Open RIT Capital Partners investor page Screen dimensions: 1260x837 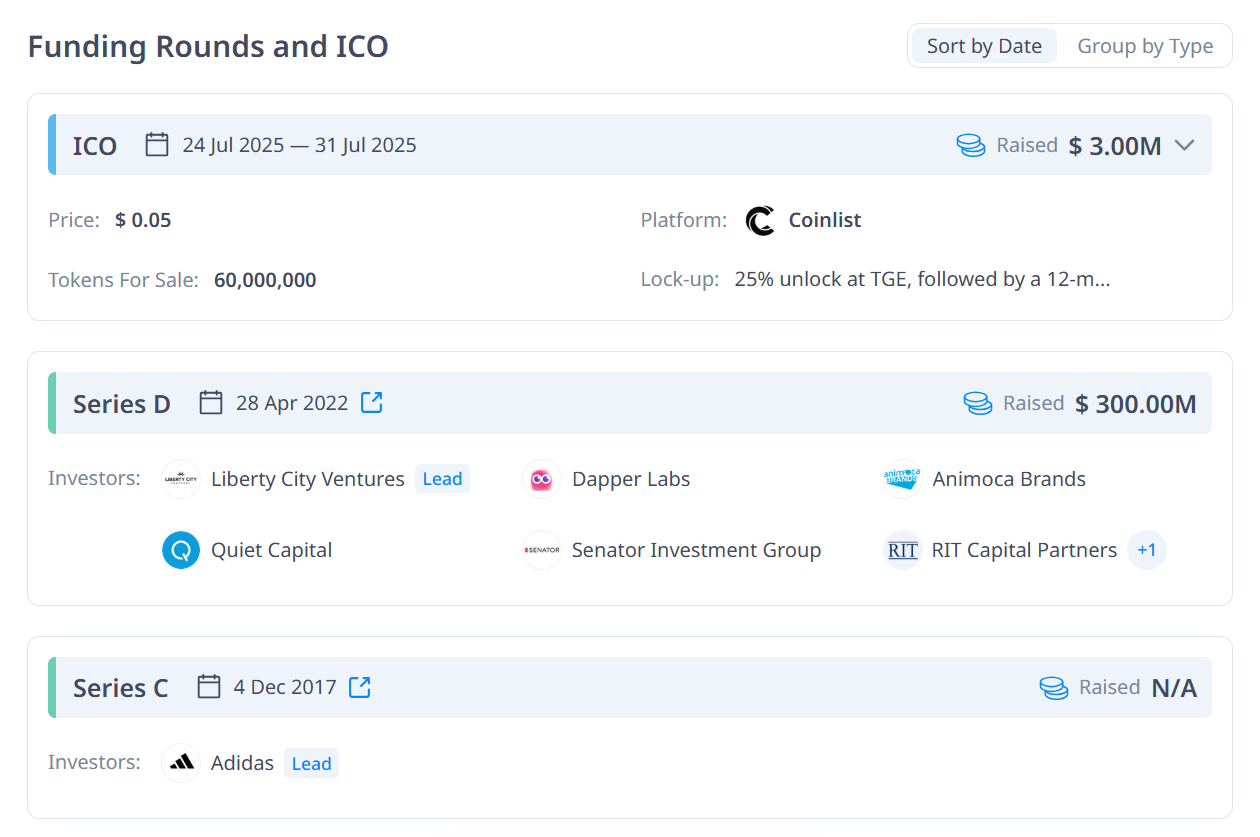1024,550
